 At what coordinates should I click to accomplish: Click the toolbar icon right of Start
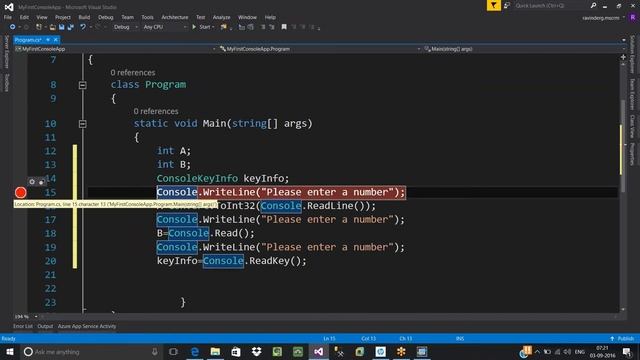224,27
